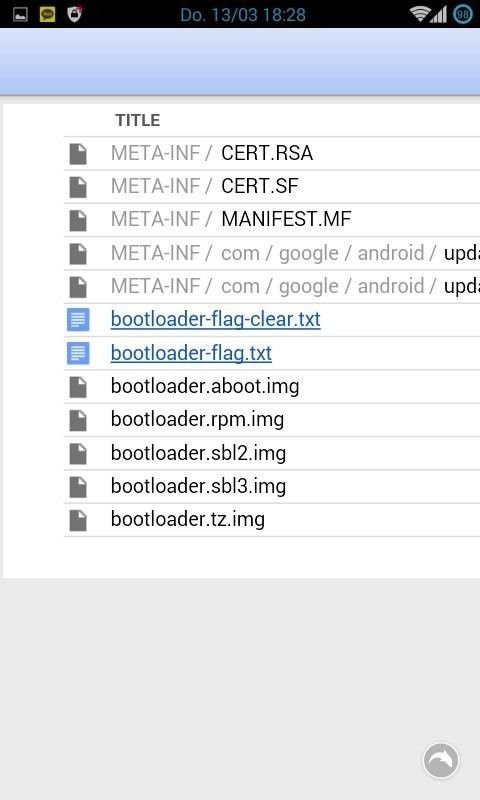Select the bootloader.sbl3.img file entry
Image resolution: width=480 pixels, height=800 pixels.
point(198,486)
